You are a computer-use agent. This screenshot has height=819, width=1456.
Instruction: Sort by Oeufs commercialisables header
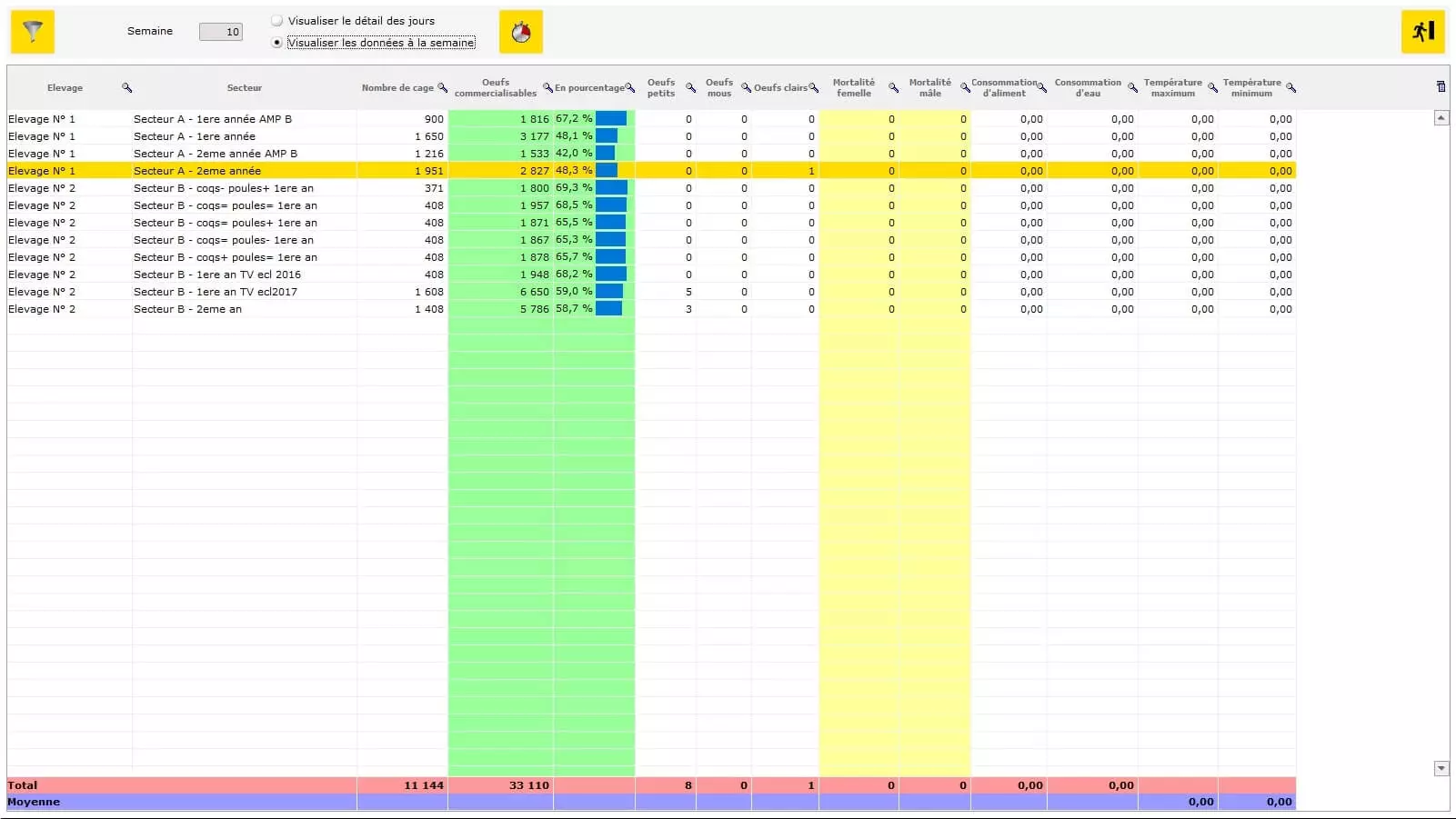(x=496, y=88)
